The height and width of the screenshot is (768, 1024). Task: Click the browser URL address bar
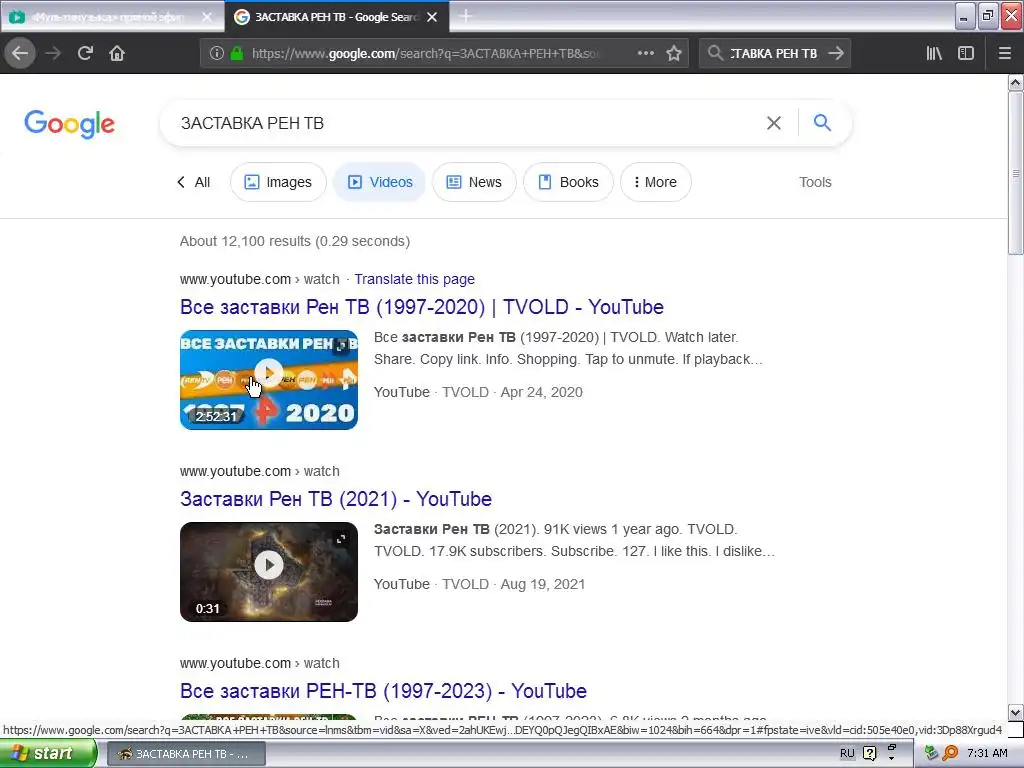424,54
